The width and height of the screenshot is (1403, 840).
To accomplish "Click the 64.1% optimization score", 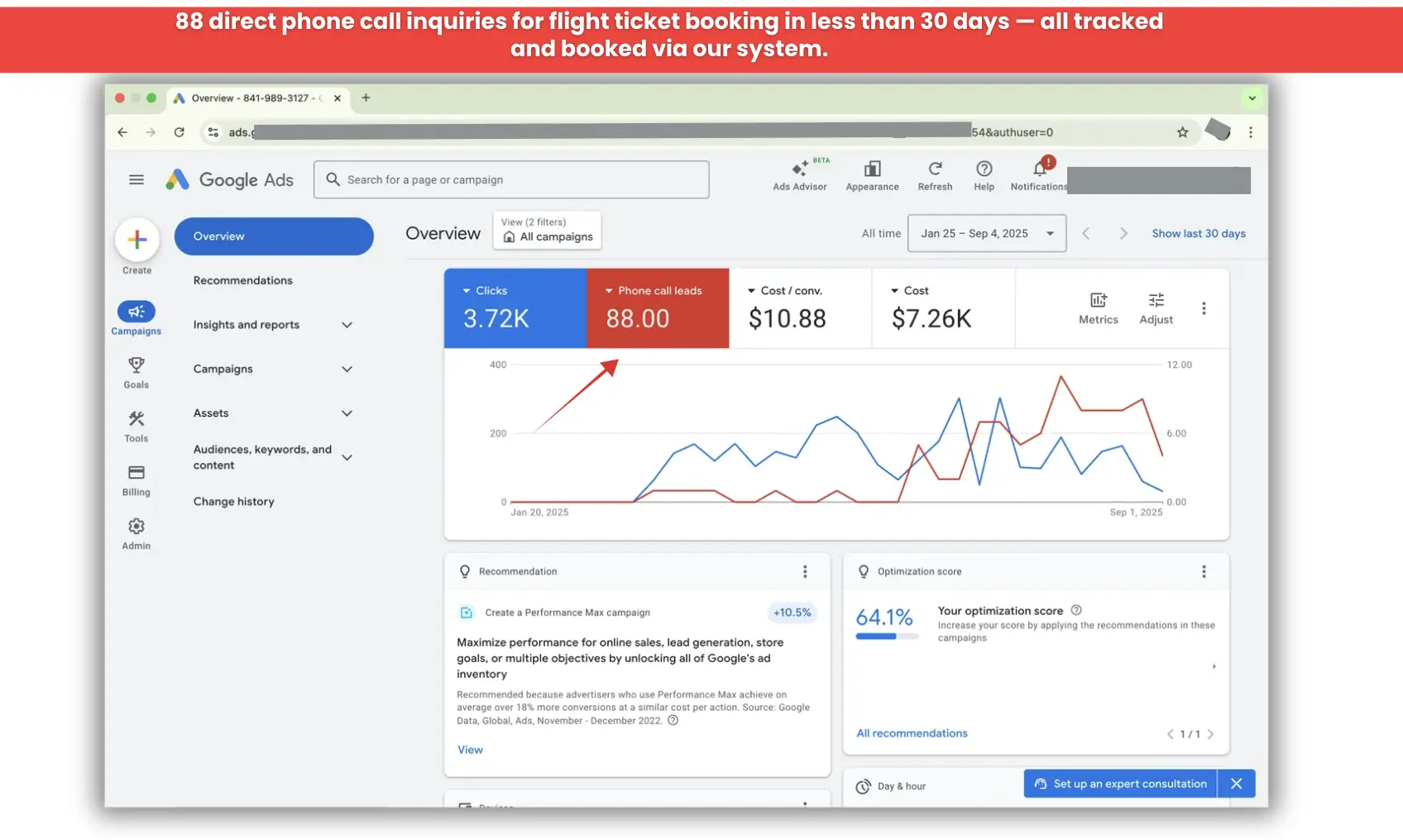I will click(x=884, y=618).
